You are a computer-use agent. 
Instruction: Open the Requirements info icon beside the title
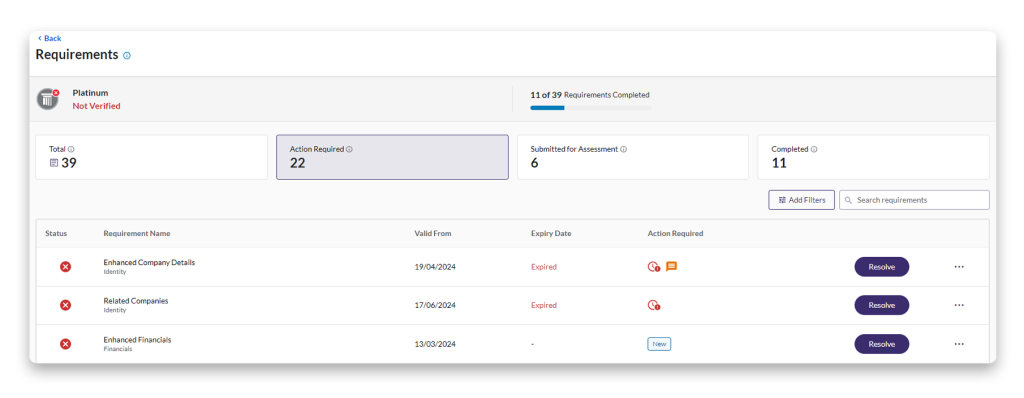pyautogui.click(x=127, y=56)
